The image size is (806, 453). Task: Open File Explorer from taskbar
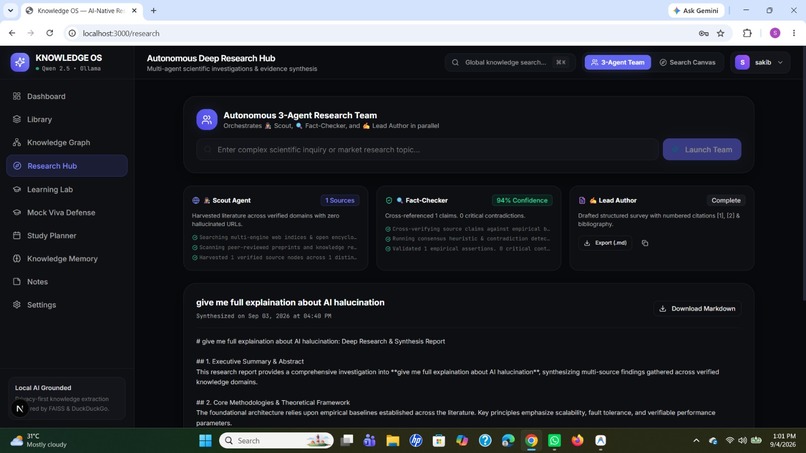tap(393, 441)
